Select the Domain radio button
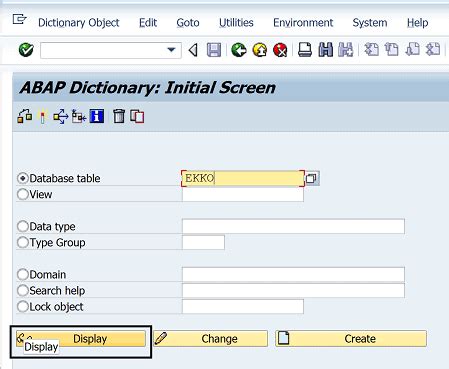 (23, 274)
